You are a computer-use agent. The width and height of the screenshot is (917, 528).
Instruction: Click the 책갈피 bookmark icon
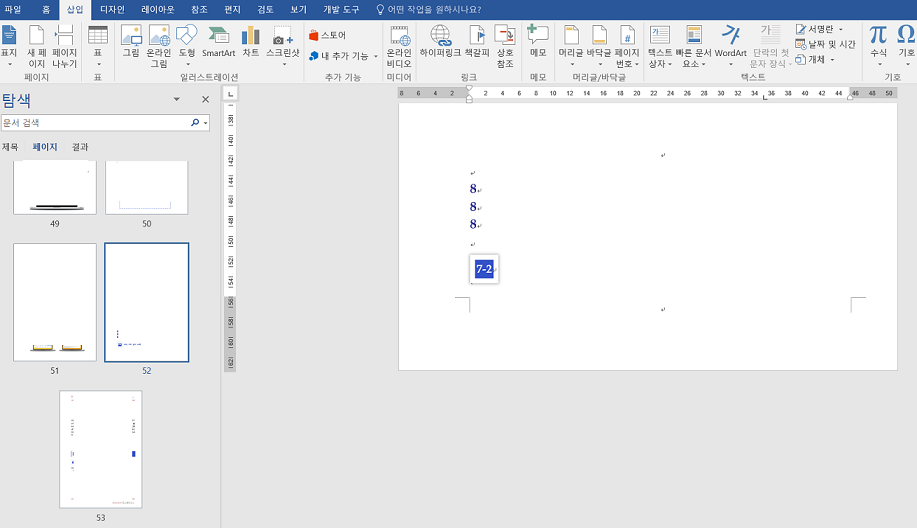pyautogui.click(x=477, y=41)
